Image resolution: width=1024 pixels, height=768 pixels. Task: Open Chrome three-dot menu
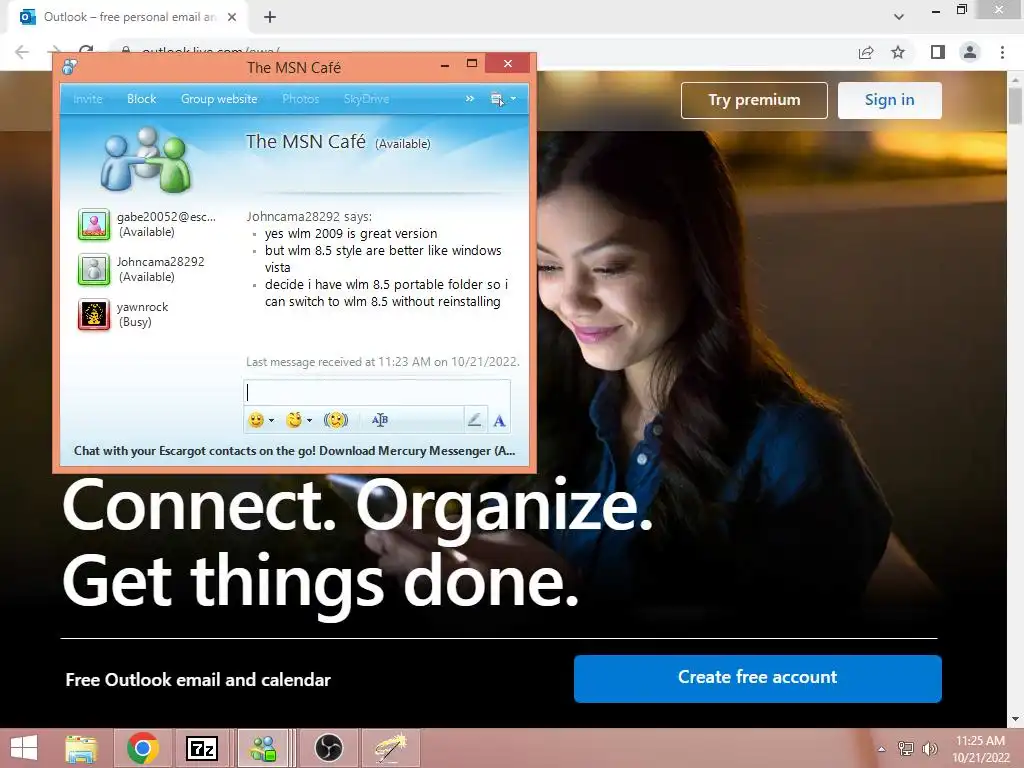1002,52
